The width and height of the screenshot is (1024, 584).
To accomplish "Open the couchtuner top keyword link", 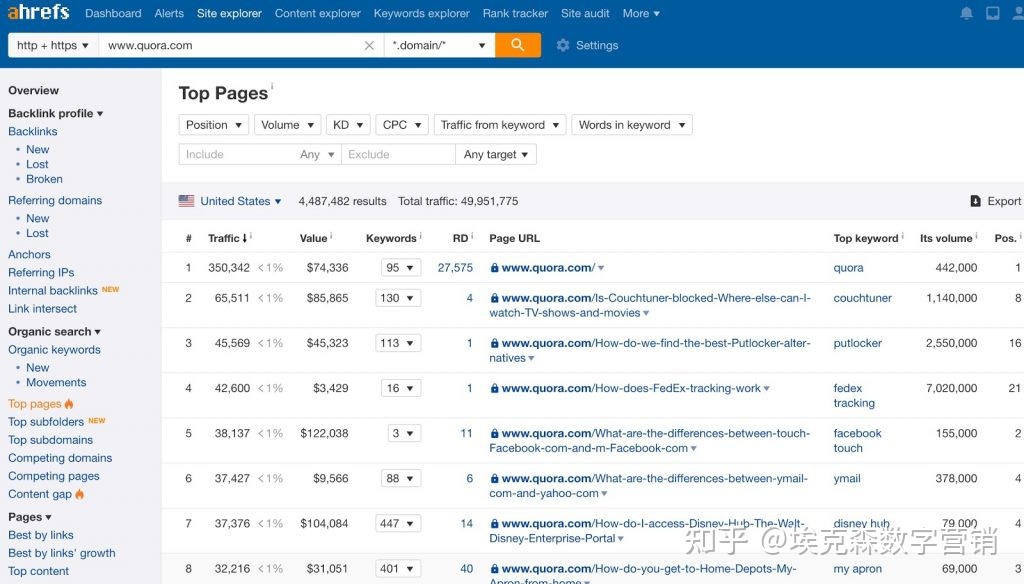I will coord(863,298).
